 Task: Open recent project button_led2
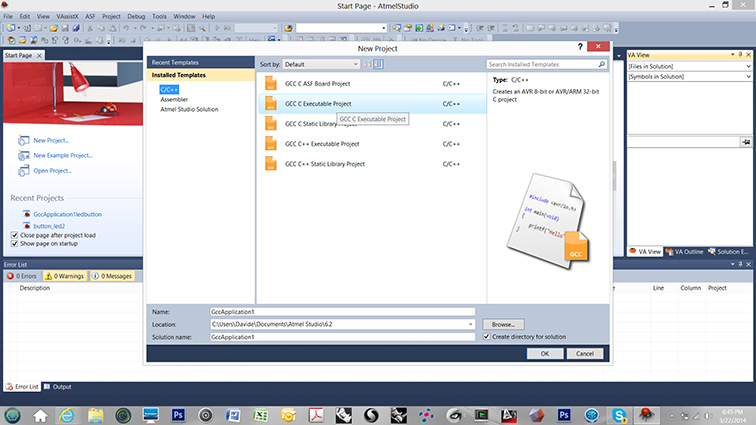[x=49, y=226]
